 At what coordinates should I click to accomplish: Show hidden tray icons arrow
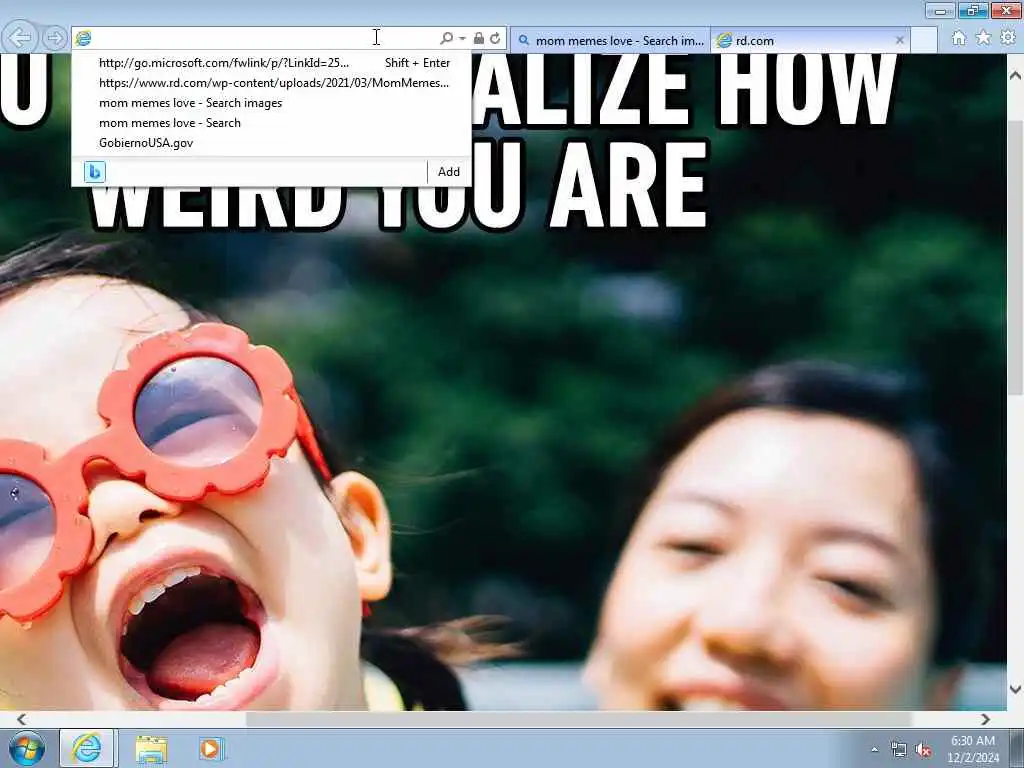[874, 750]
